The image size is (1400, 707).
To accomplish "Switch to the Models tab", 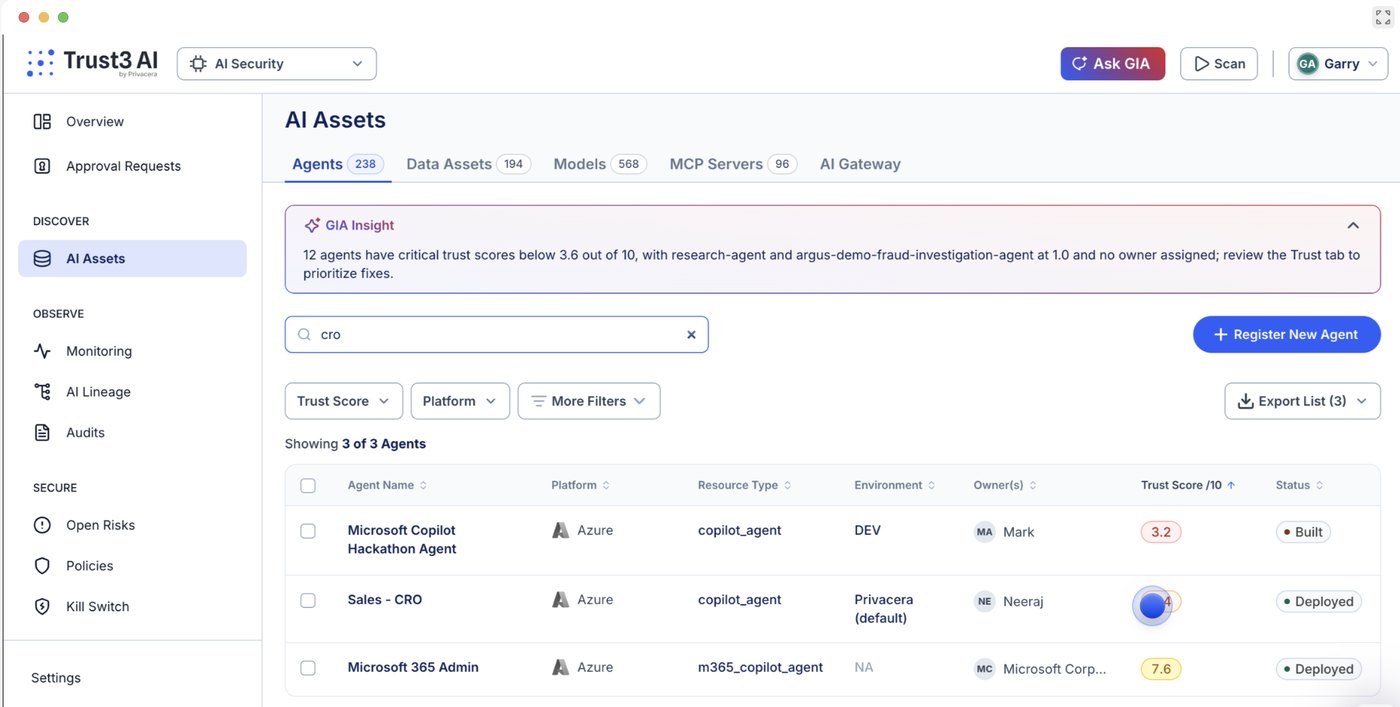I will tap(600, 164).
